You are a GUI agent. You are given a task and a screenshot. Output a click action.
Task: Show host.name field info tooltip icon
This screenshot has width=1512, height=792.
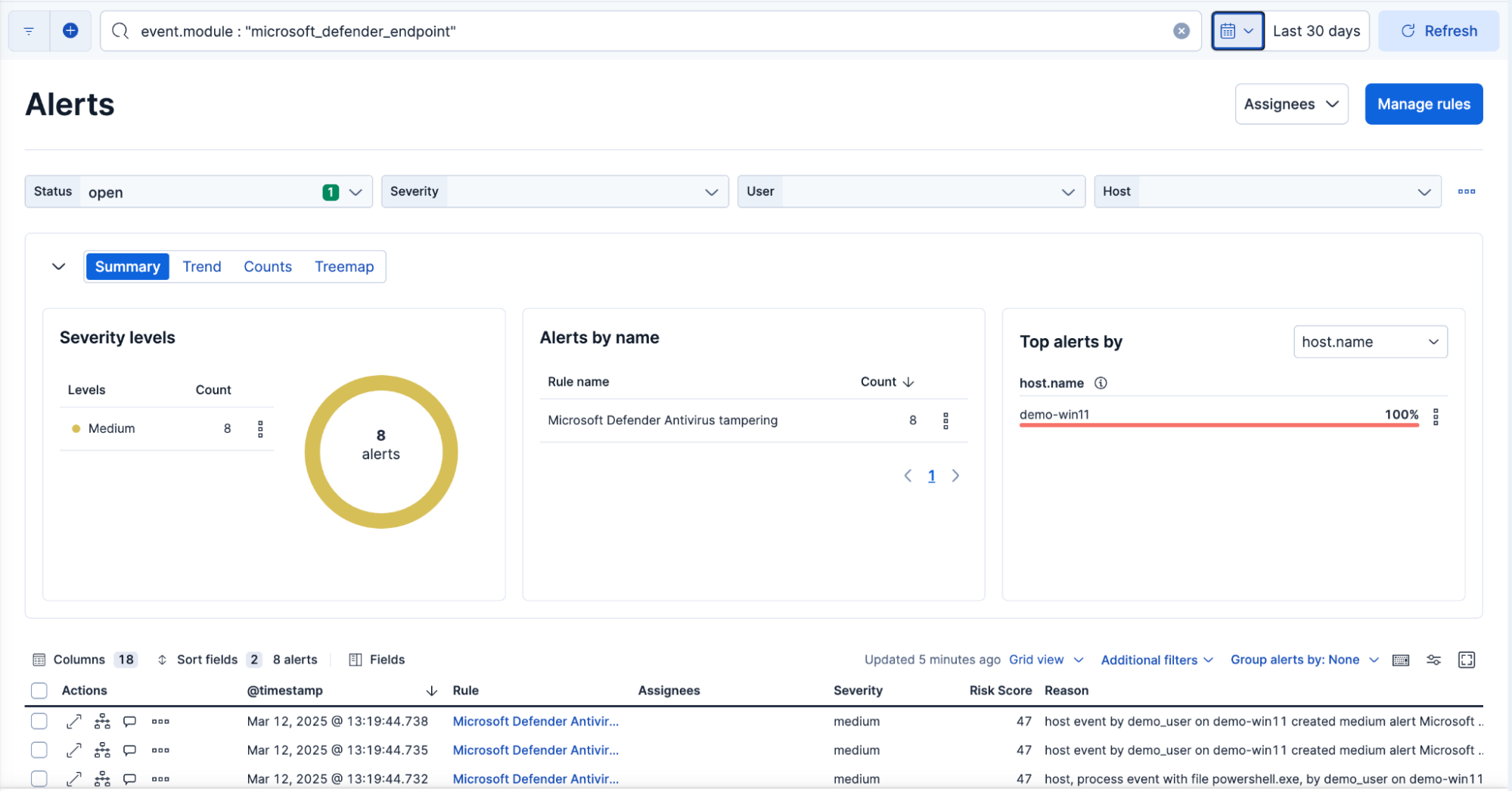coord(1101,383)
